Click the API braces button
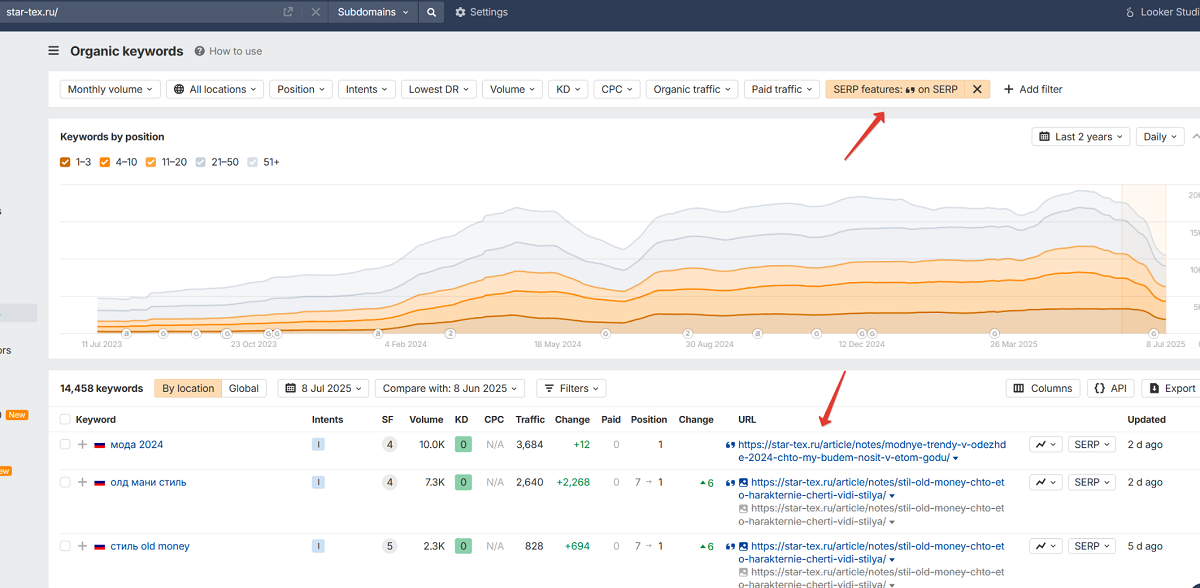 (1111, 388)
